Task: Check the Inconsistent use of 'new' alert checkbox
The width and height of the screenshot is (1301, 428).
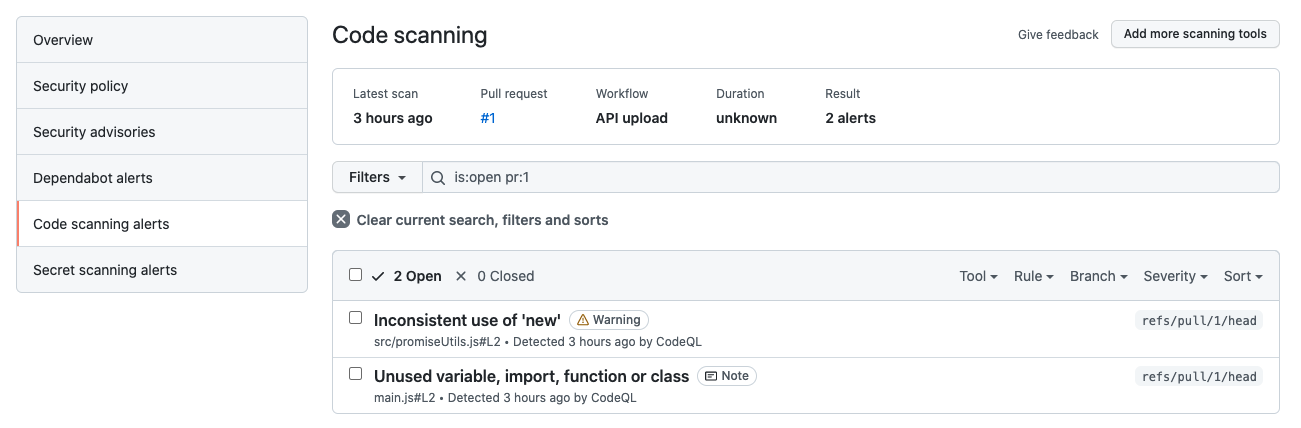Action: (355, 318)
